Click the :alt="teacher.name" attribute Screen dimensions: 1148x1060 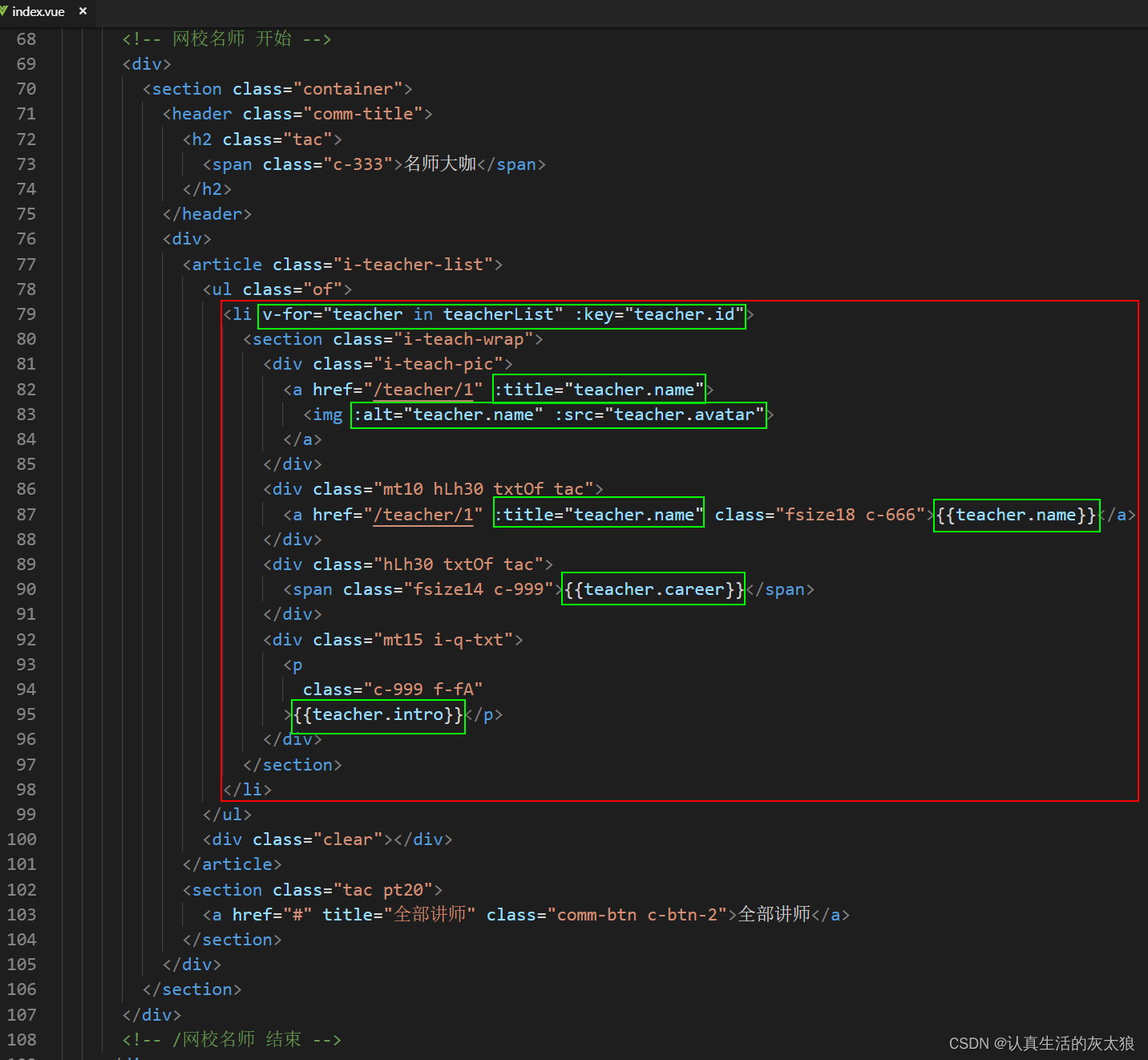coord(448,415)
